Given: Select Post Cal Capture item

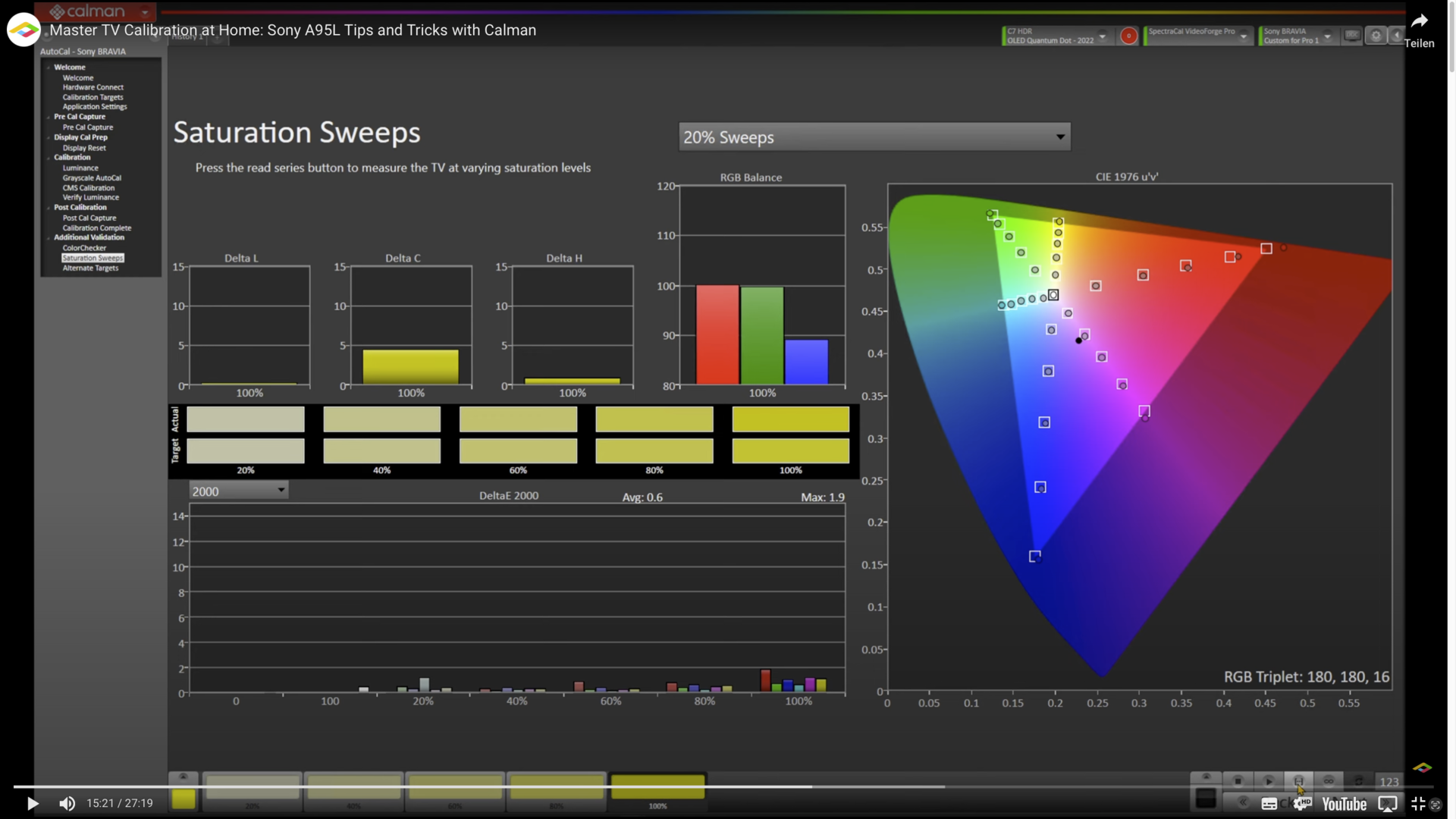Looking at the screenshot, I should click(89, 218).
